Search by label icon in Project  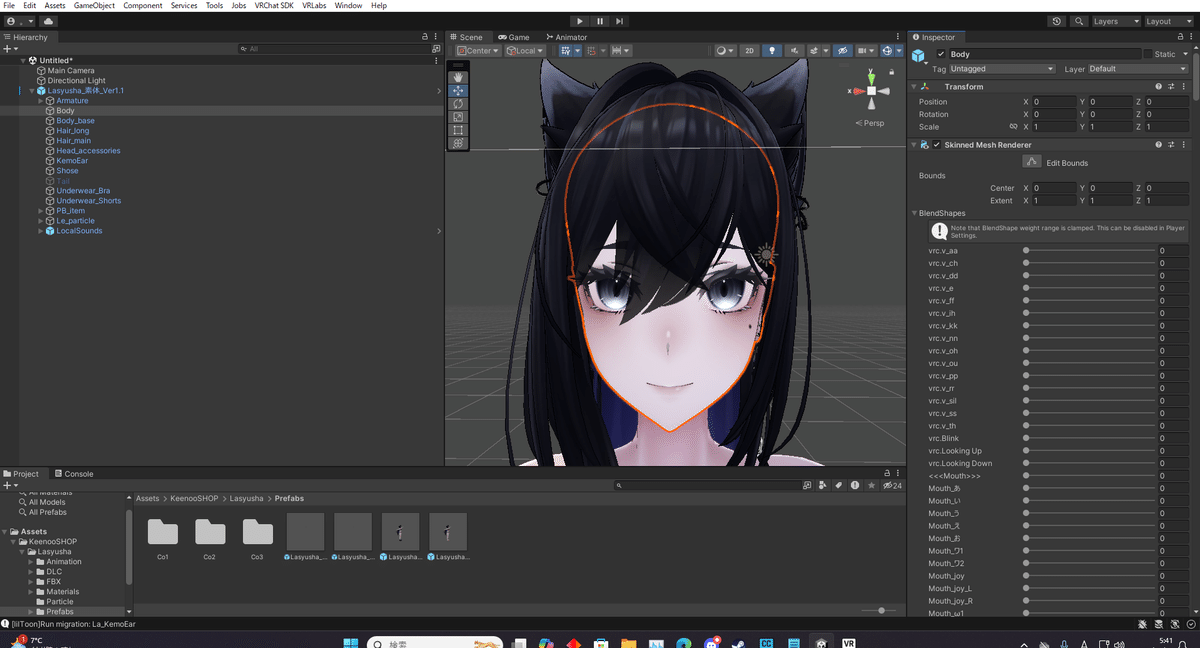pyautogui.click(x=838, y=486)
